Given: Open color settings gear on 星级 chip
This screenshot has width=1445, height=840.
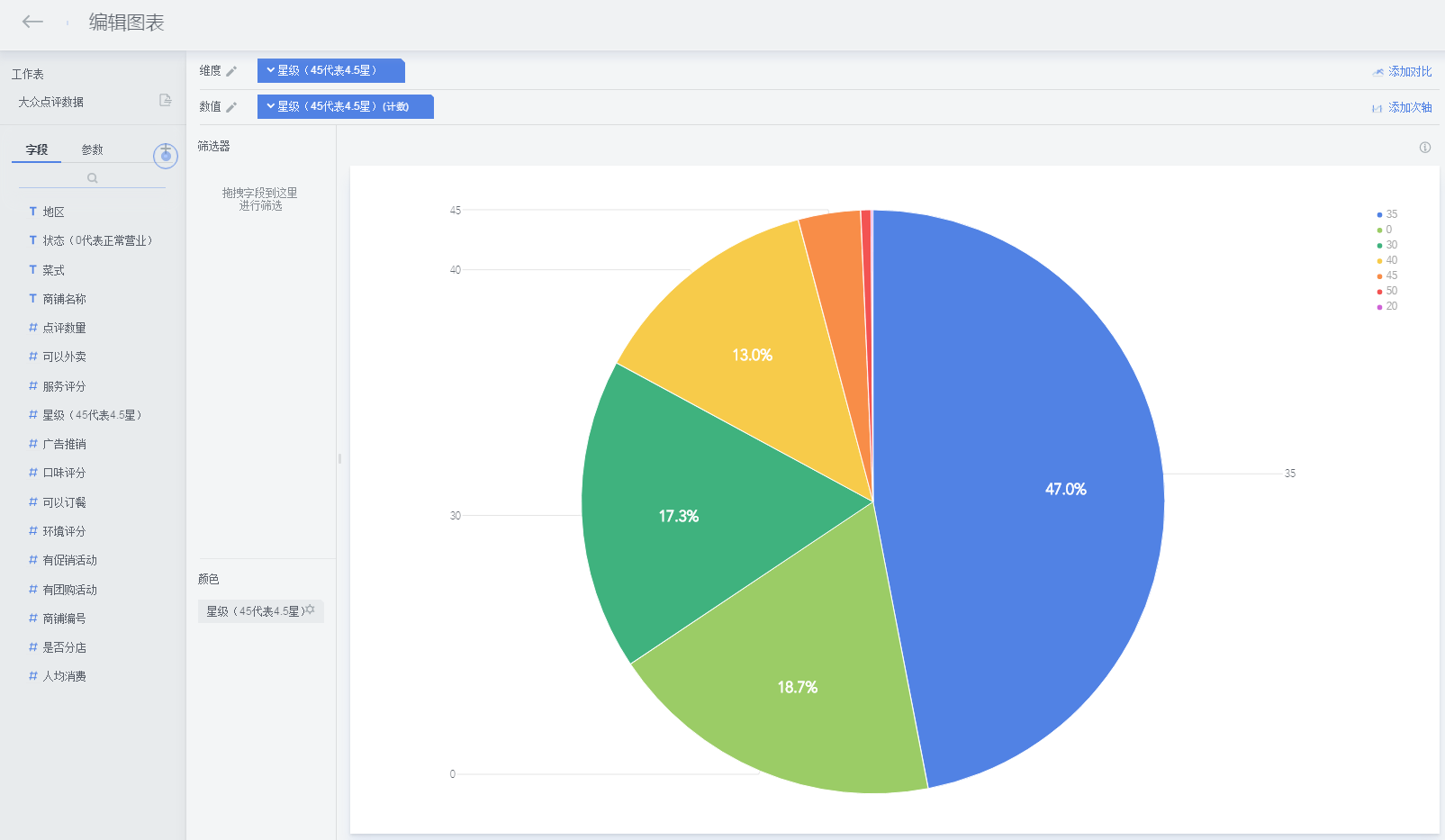Looking at the screenshot, I should tap(310, 610).
